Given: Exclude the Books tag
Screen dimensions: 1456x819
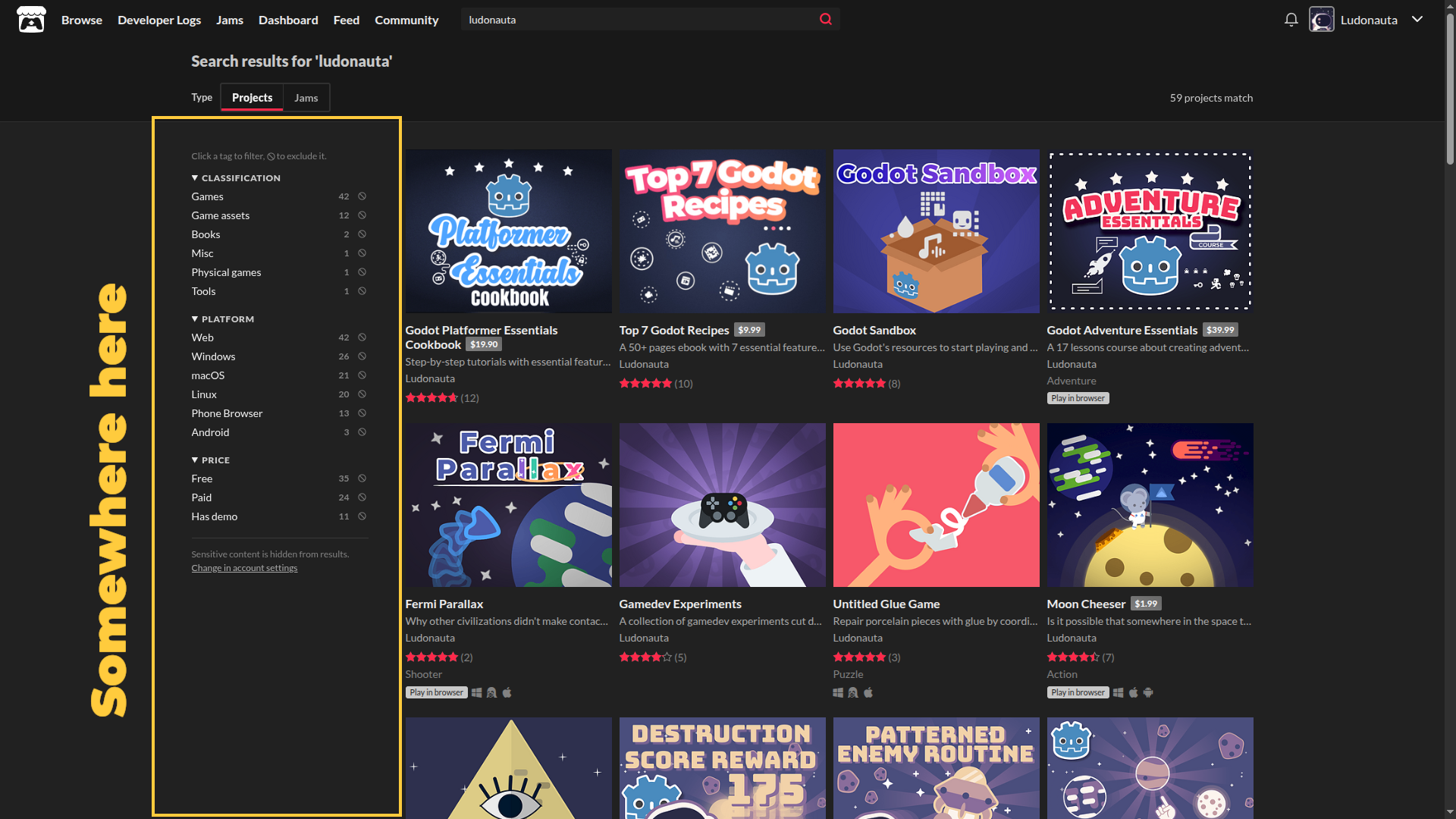Looking at the screenshot, I should pyautogui.click(x=362, y=234).
